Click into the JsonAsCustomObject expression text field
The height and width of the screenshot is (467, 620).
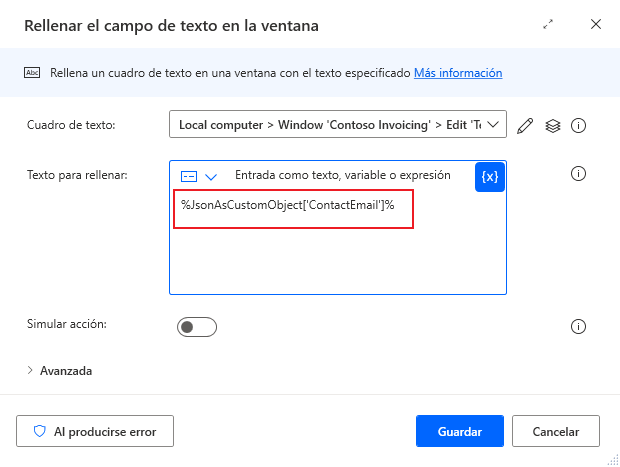[x=293, y=205]
